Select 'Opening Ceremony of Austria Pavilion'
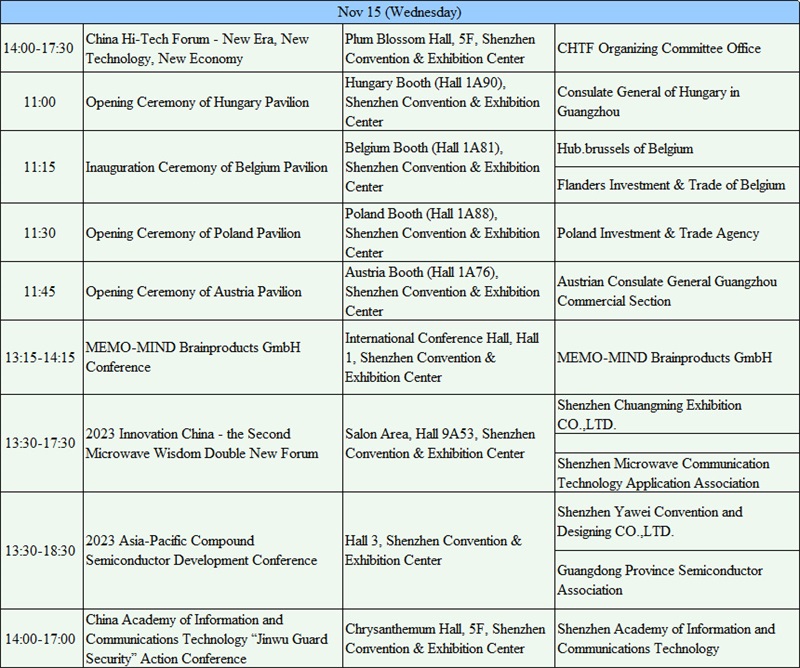Screen dimensions: 800x668 click(x=213, y=291)
